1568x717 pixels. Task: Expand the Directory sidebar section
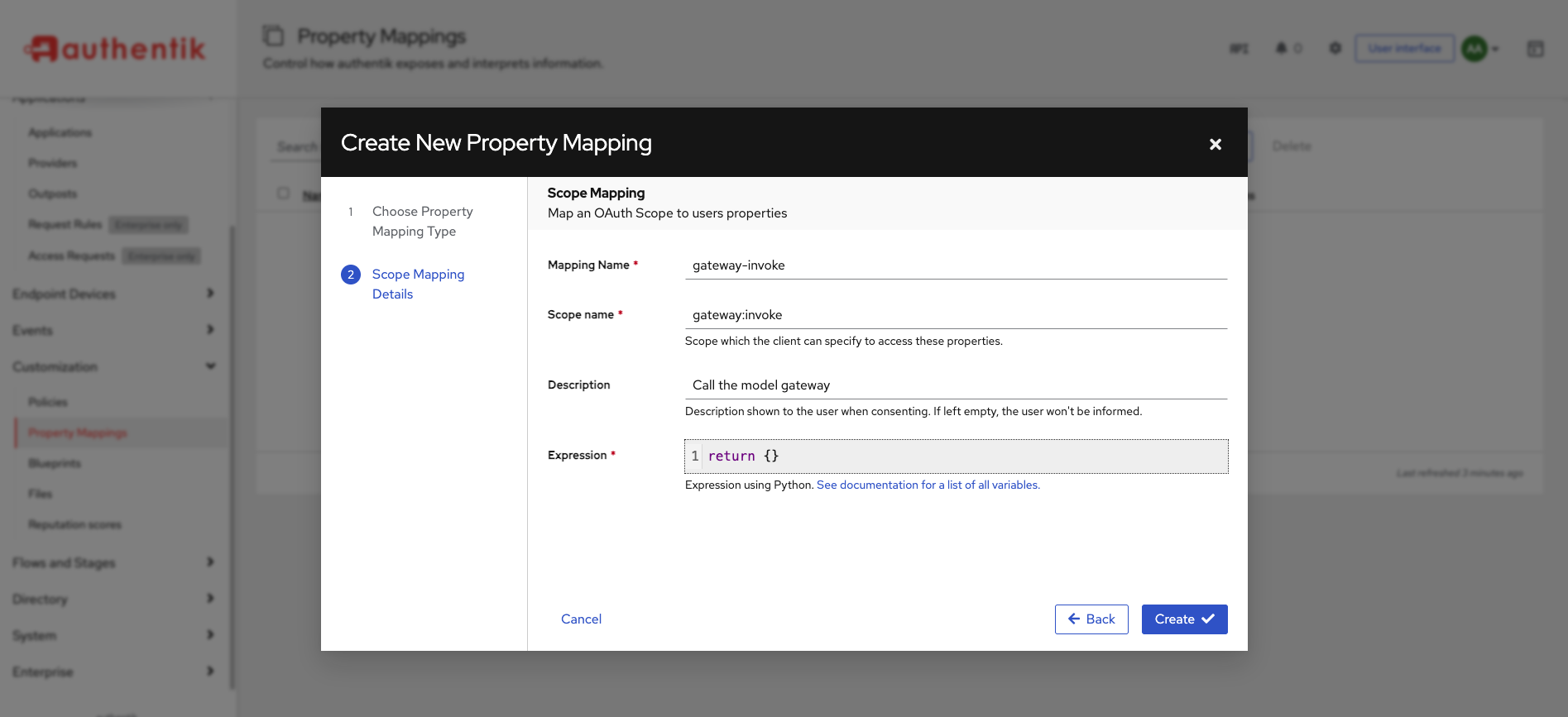coord(113,600)
